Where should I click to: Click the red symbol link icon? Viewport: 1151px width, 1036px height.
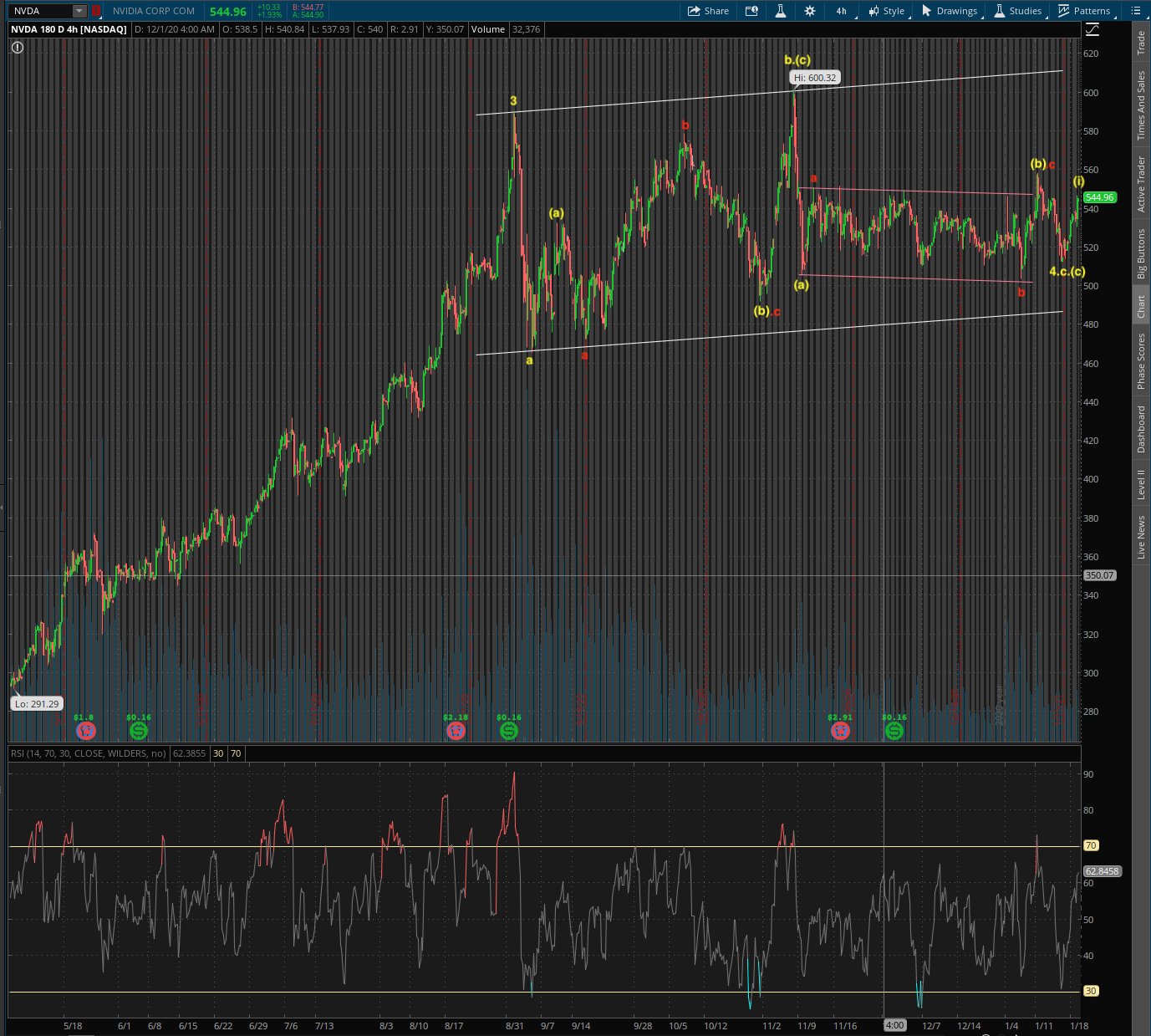click(x=96, y=11)
